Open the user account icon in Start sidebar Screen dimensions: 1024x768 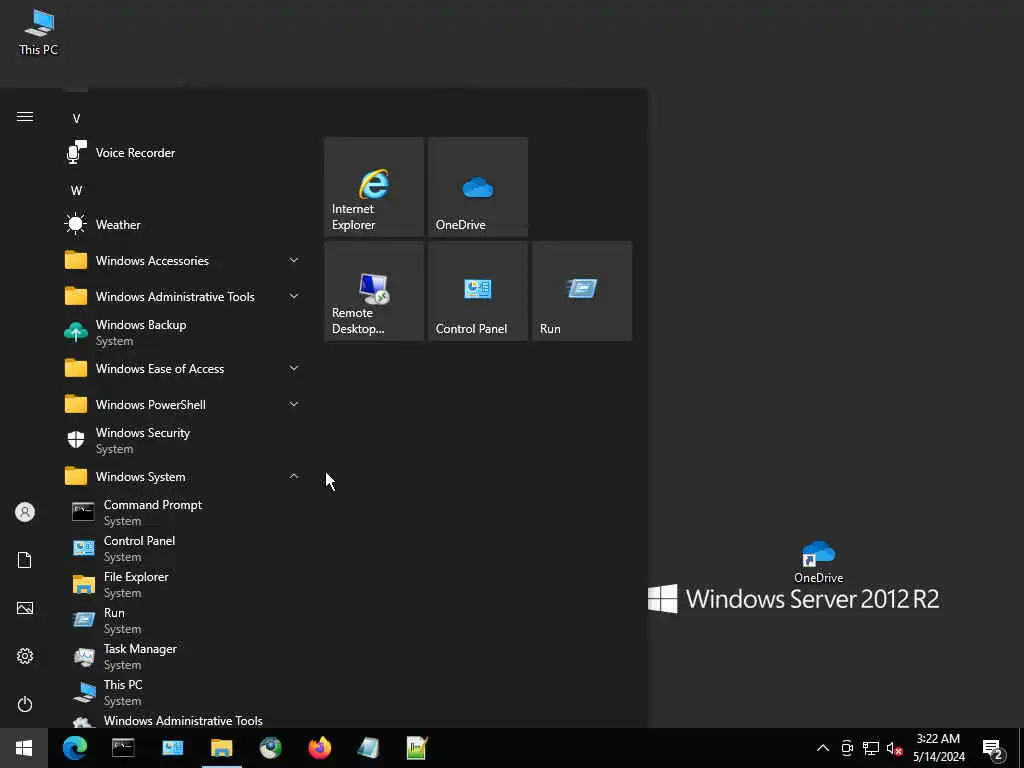coord(25,512)
